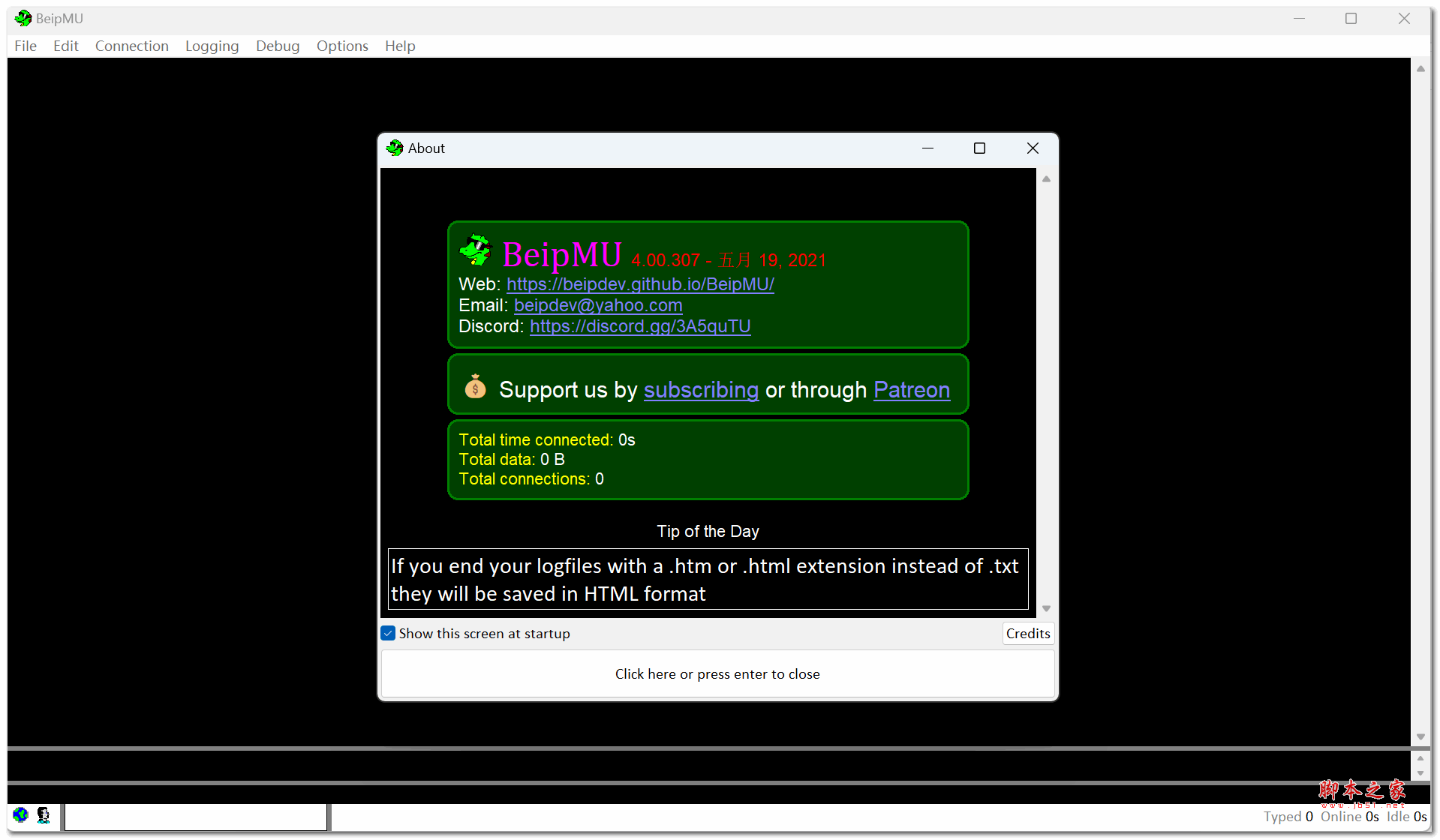Open the Connection menu
The width and height of the screenshot is (1440, 840).
[x=131, y=46]
